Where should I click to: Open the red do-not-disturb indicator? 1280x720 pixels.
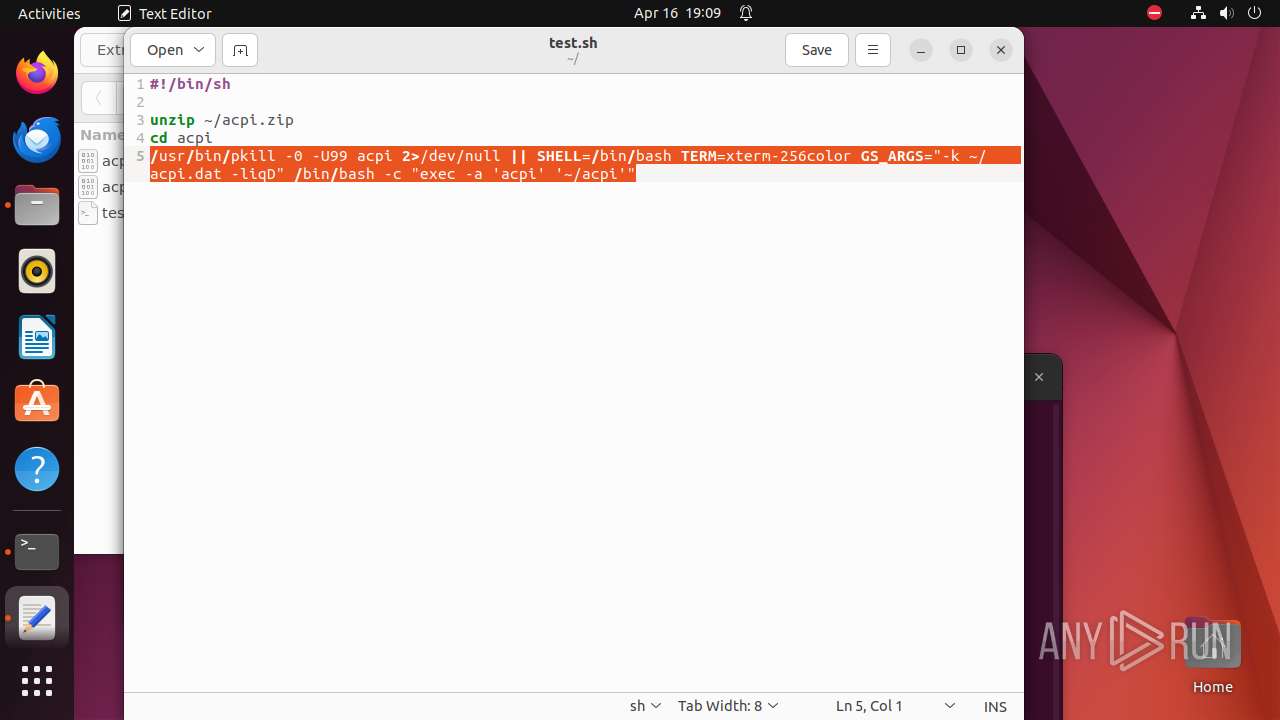1154,13
